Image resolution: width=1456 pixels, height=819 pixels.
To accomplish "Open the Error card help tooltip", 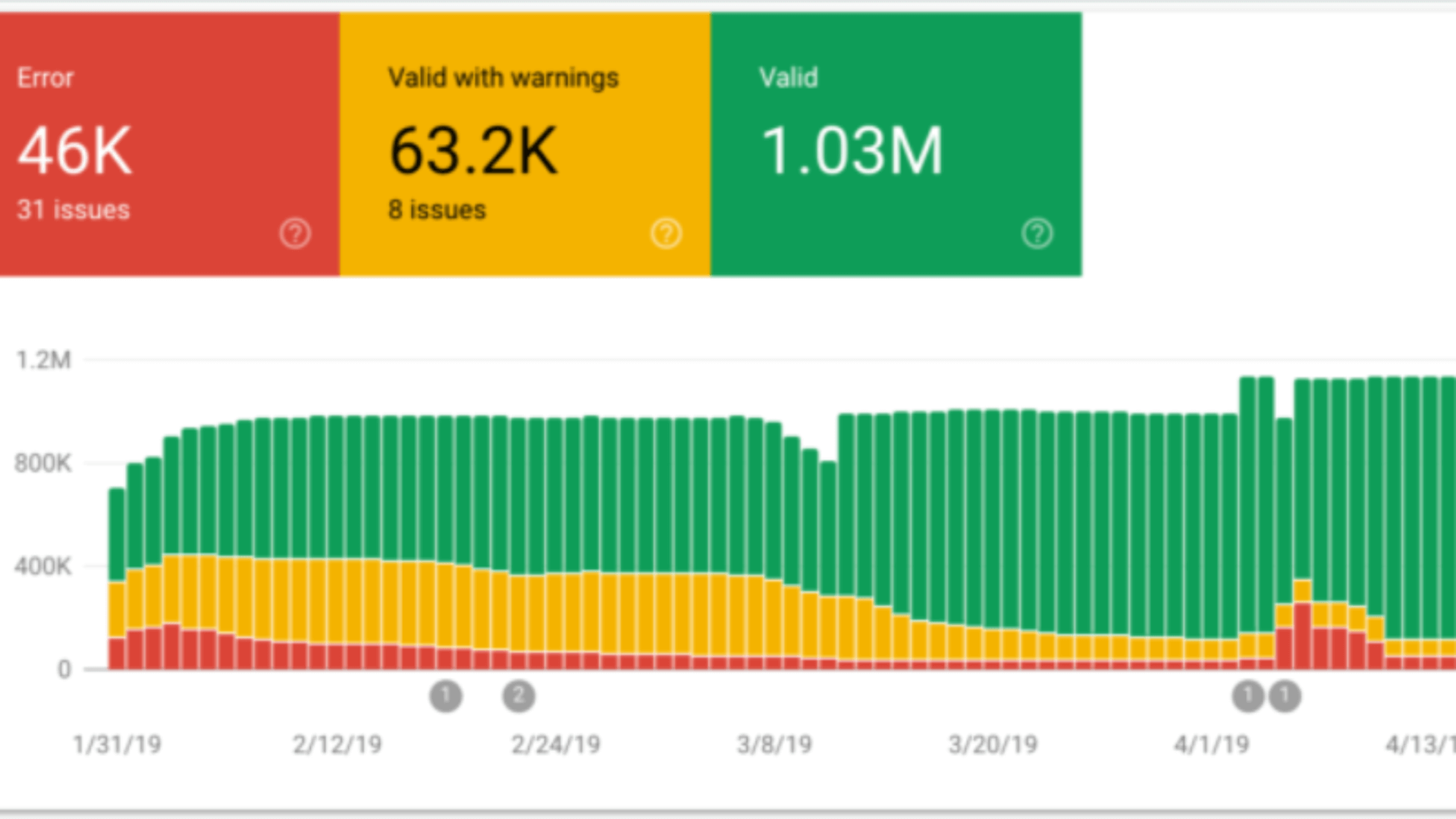I will [296, 234].
